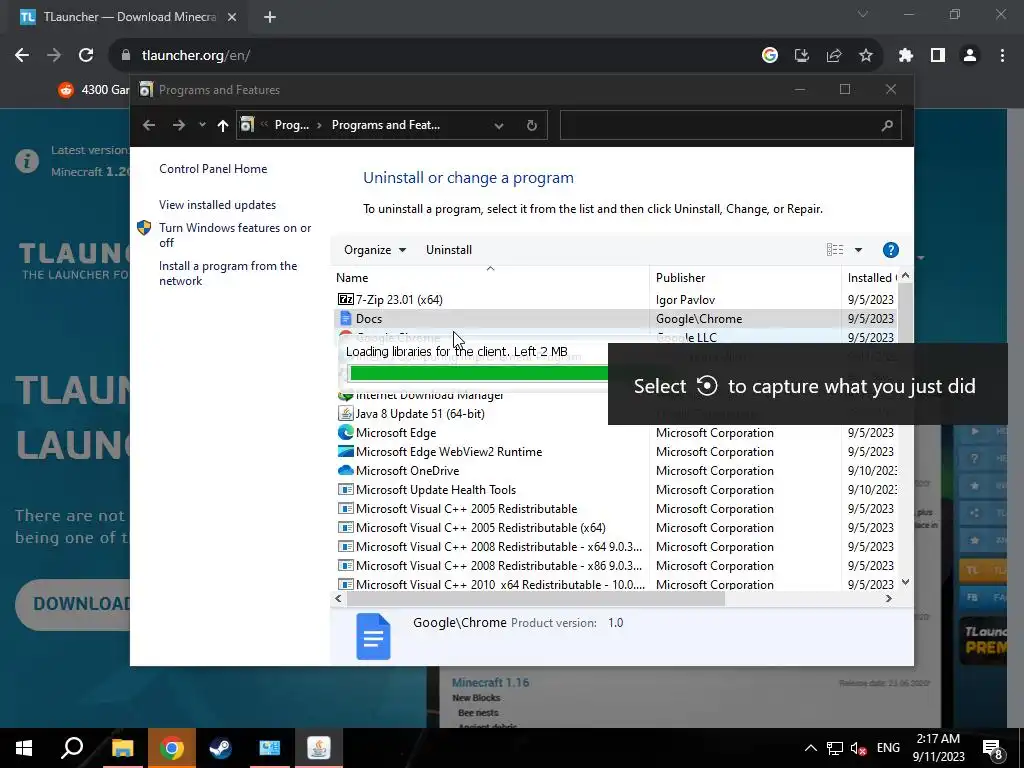Open the Organize dropdown menu
1024x768 pixels.
pyautogui.click(x=375, y=250)
